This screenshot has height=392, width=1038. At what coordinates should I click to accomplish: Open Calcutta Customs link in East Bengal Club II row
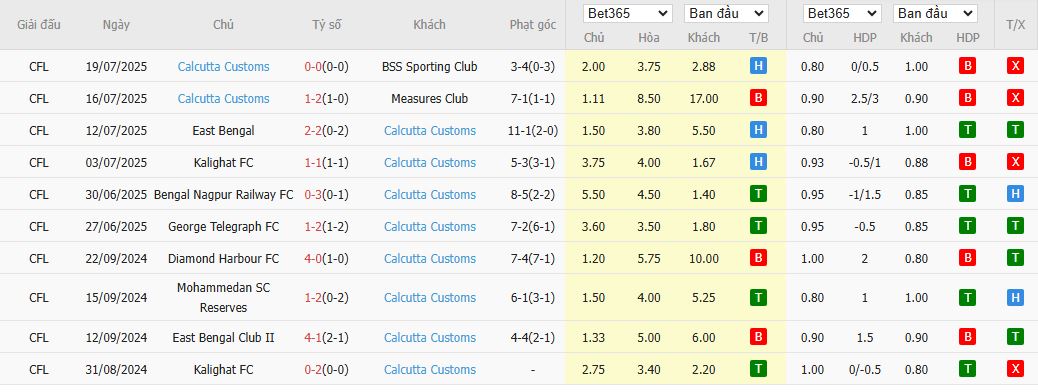(x=430, y=338)
